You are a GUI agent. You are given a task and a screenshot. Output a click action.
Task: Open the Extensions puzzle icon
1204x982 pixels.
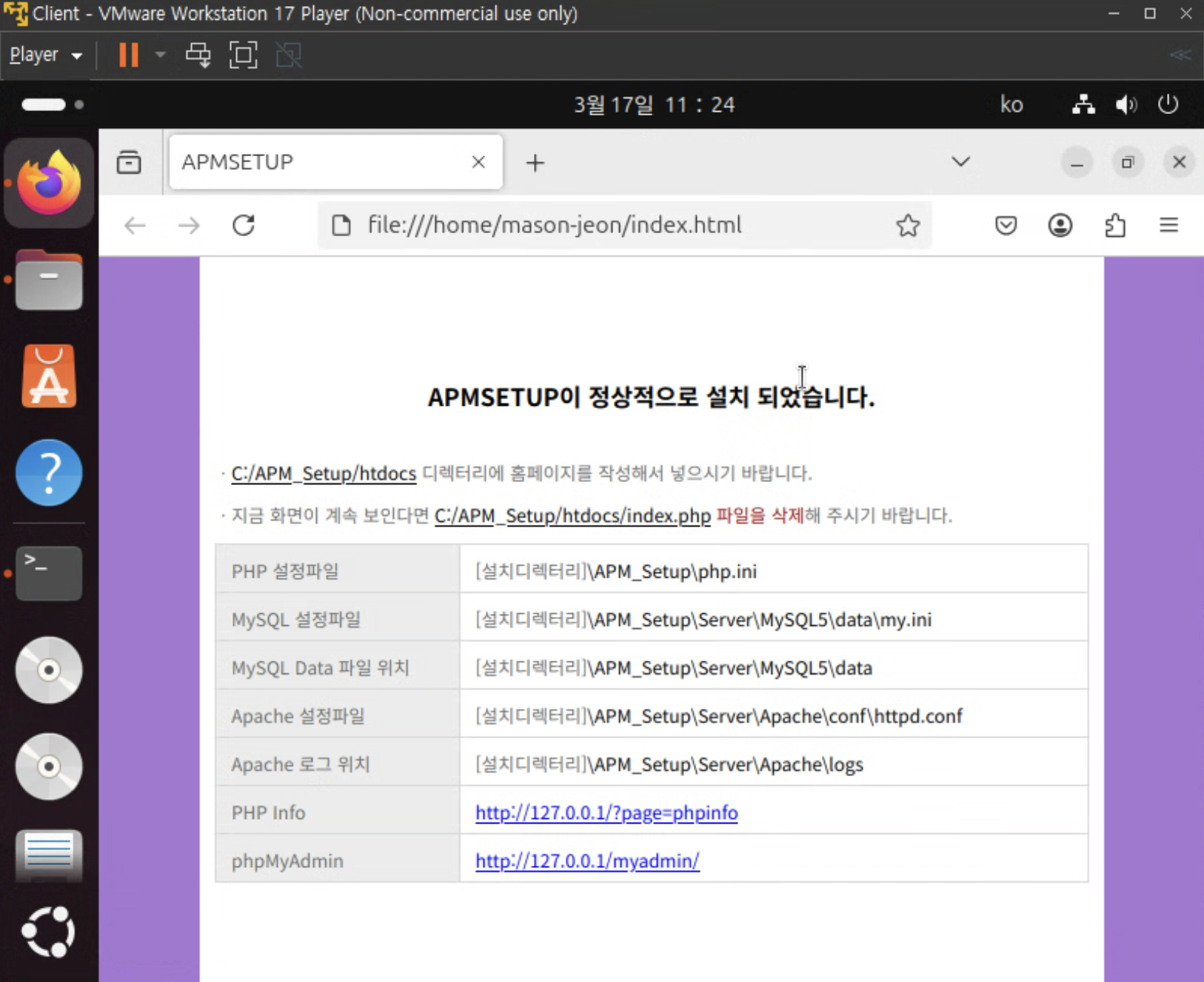(x=1115, y=225)
